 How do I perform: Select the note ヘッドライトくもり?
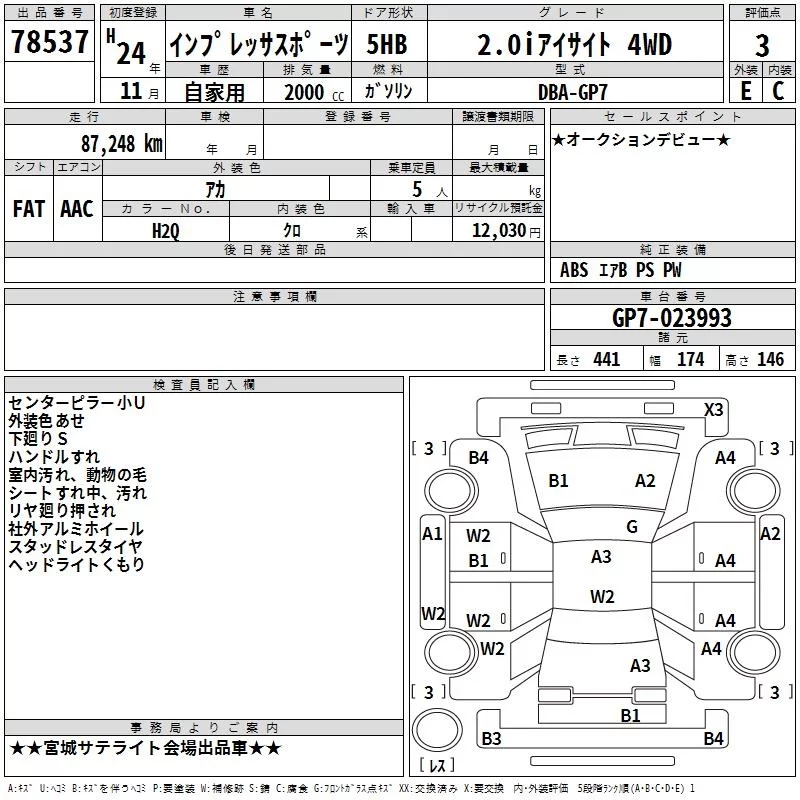tap(77, 564)
